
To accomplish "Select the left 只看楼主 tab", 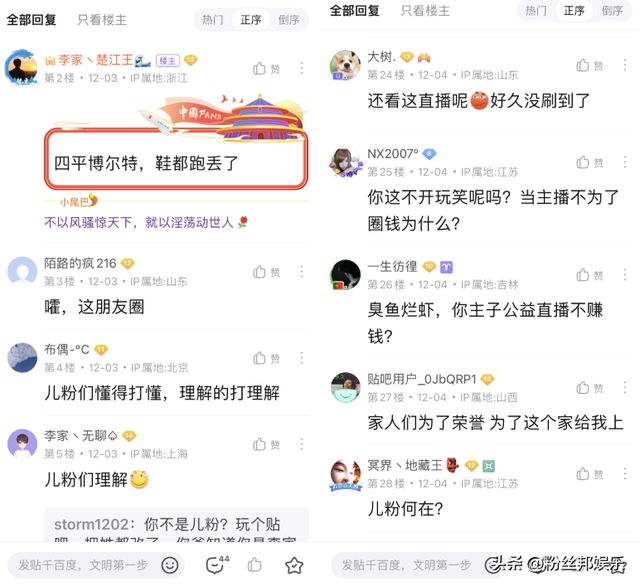I will pos(102,20).
